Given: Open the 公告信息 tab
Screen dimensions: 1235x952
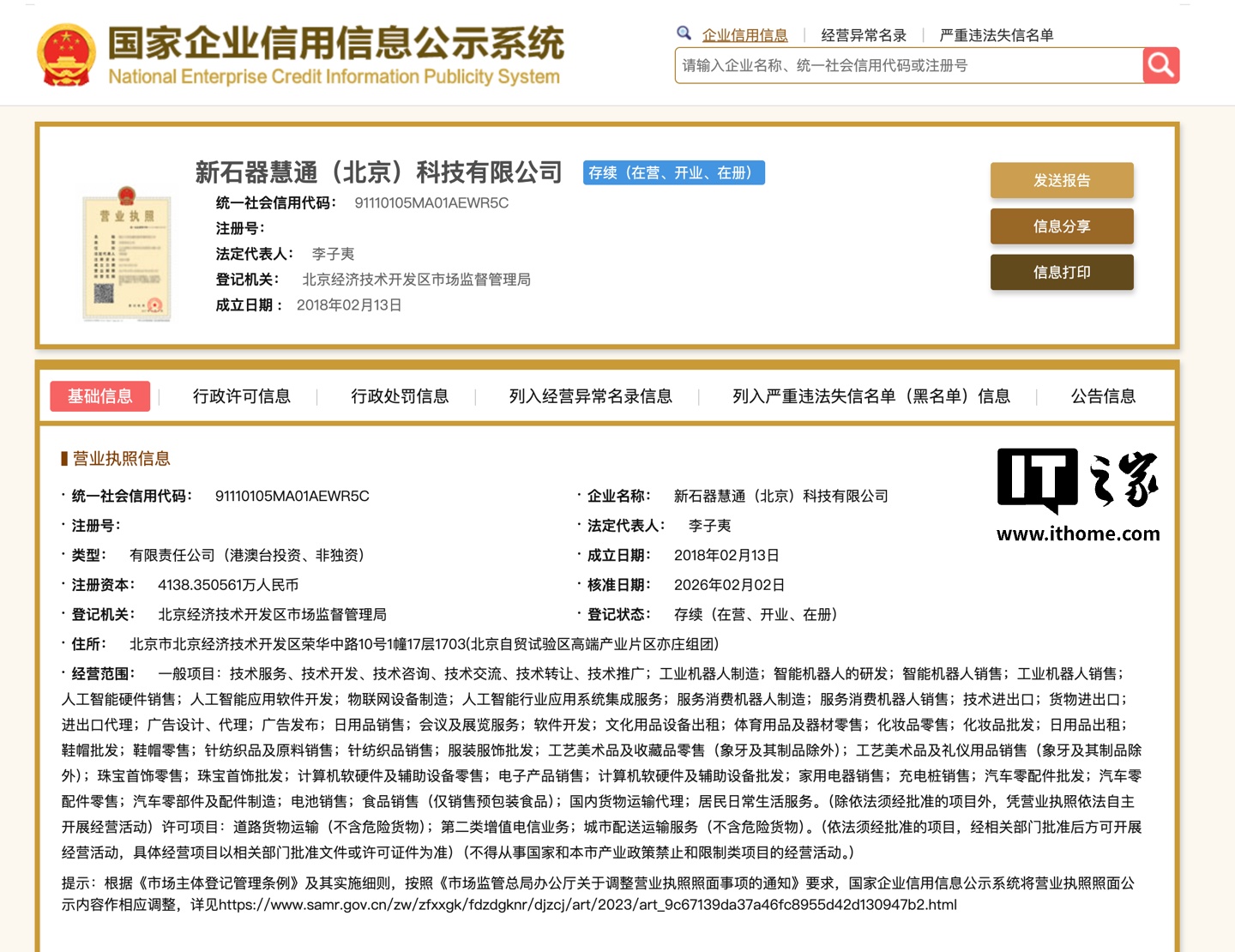Looking at the screenshot, I should (x=1103, y=396).
